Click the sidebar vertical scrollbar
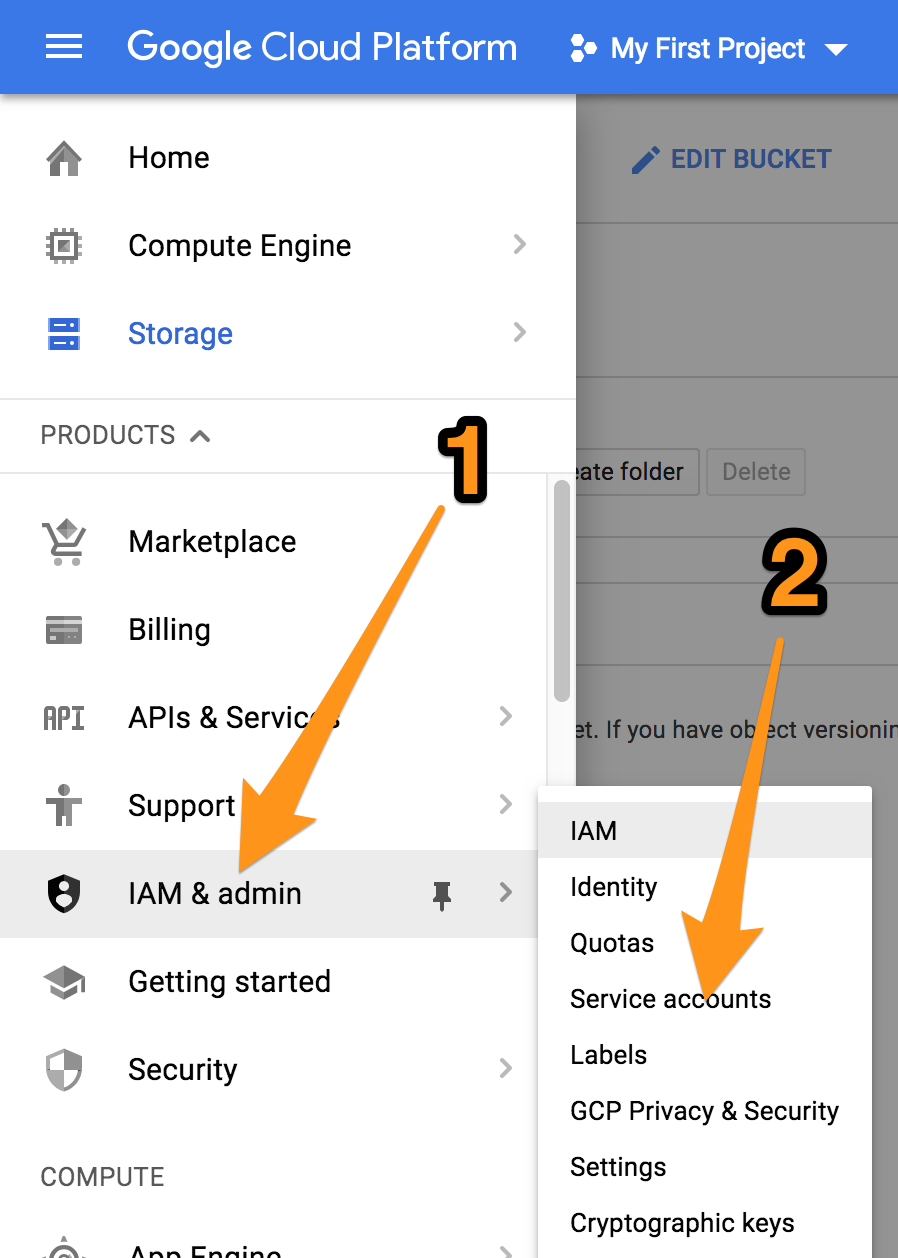 coord(562,590)
